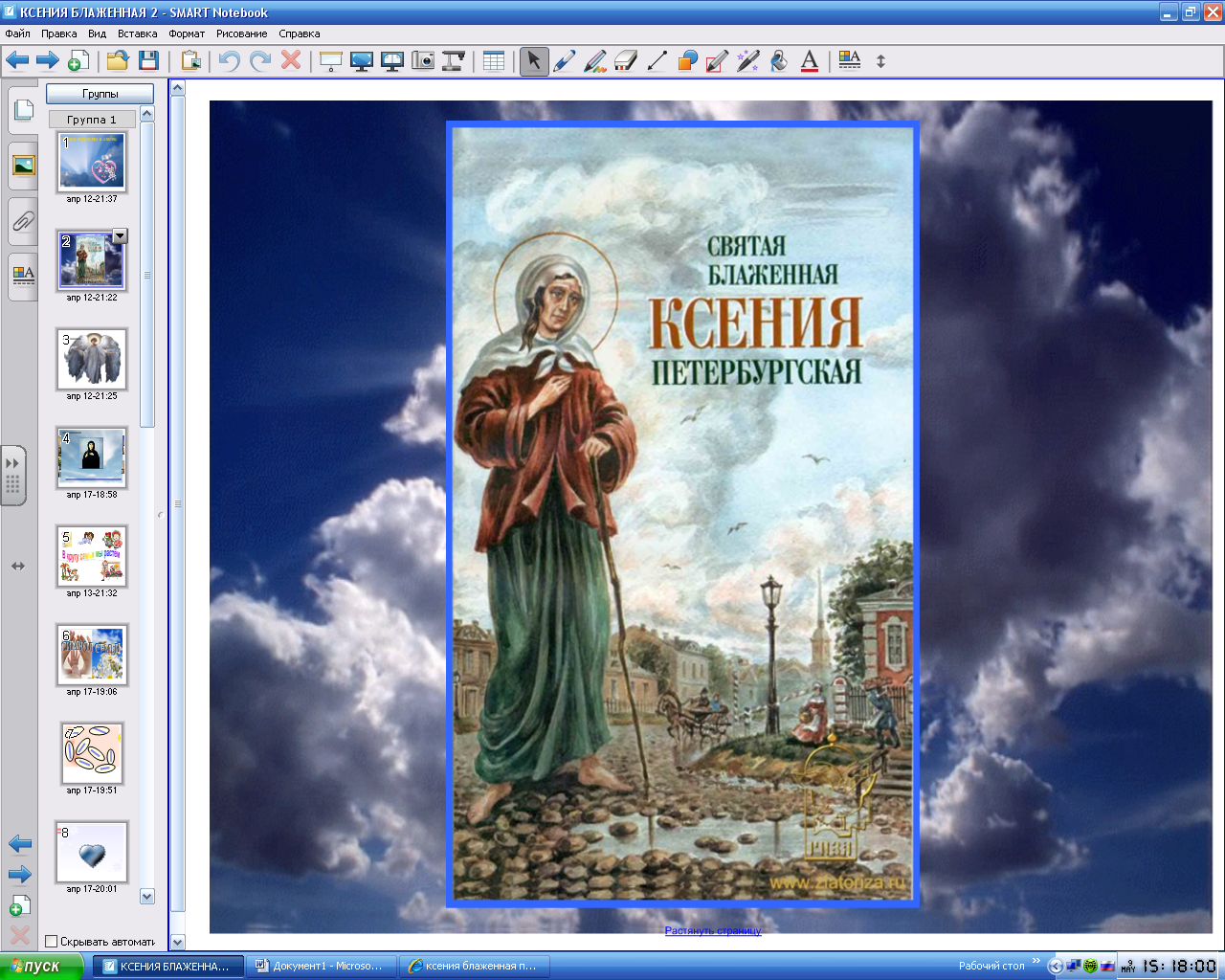The width and height of the screenshot is (1225, 980).
Task: Select the Fill bucket tool
Action: 779,61
